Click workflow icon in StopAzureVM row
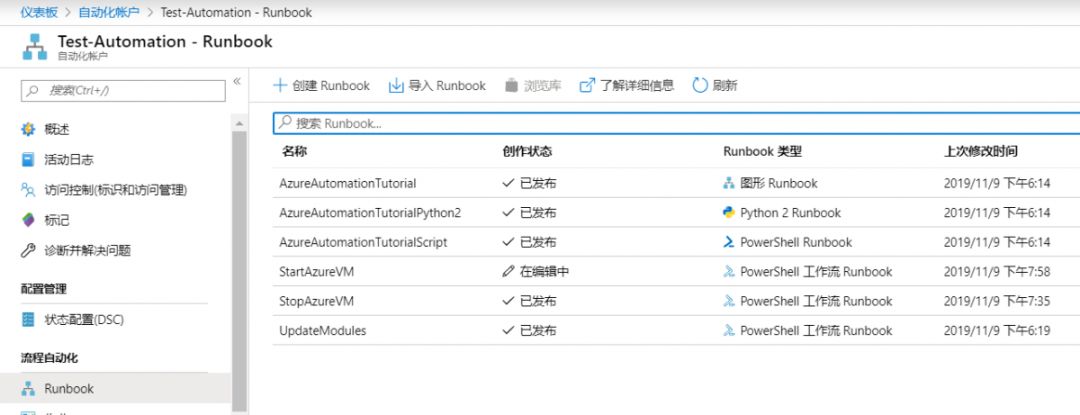This screenshot has height=415, width=1080. [729, 301]
